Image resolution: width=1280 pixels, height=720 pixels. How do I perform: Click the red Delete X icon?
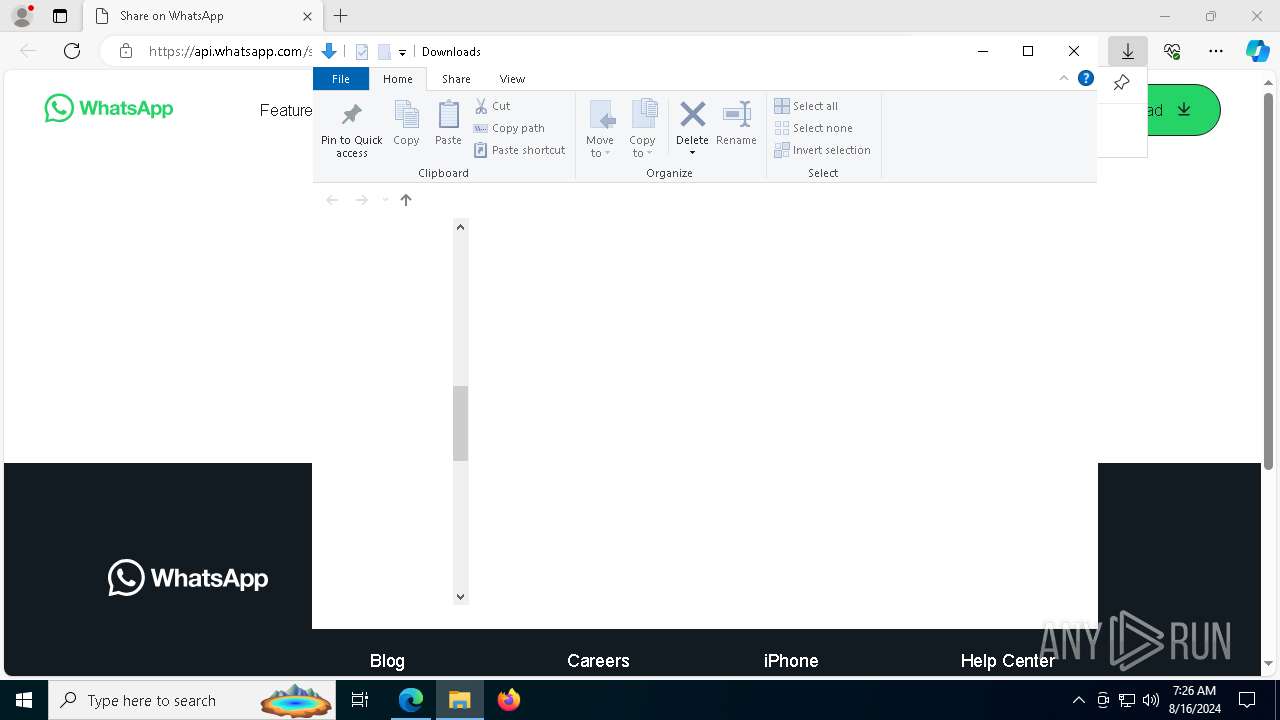pyautogui.click(x=692, y=114)
